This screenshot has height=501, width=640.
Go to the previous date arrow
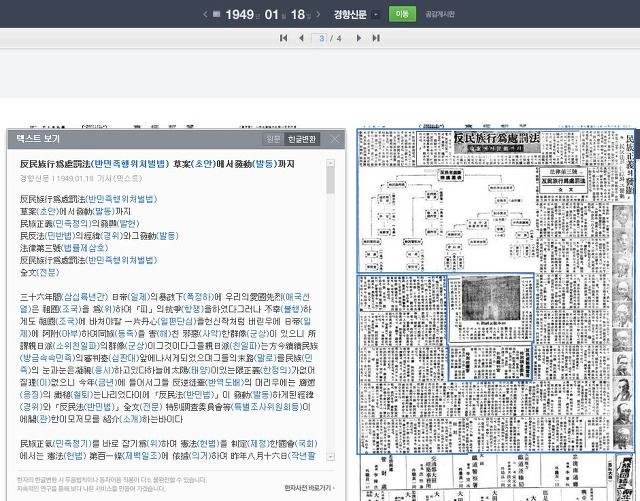pyautogui.click(x=205, y=14)
